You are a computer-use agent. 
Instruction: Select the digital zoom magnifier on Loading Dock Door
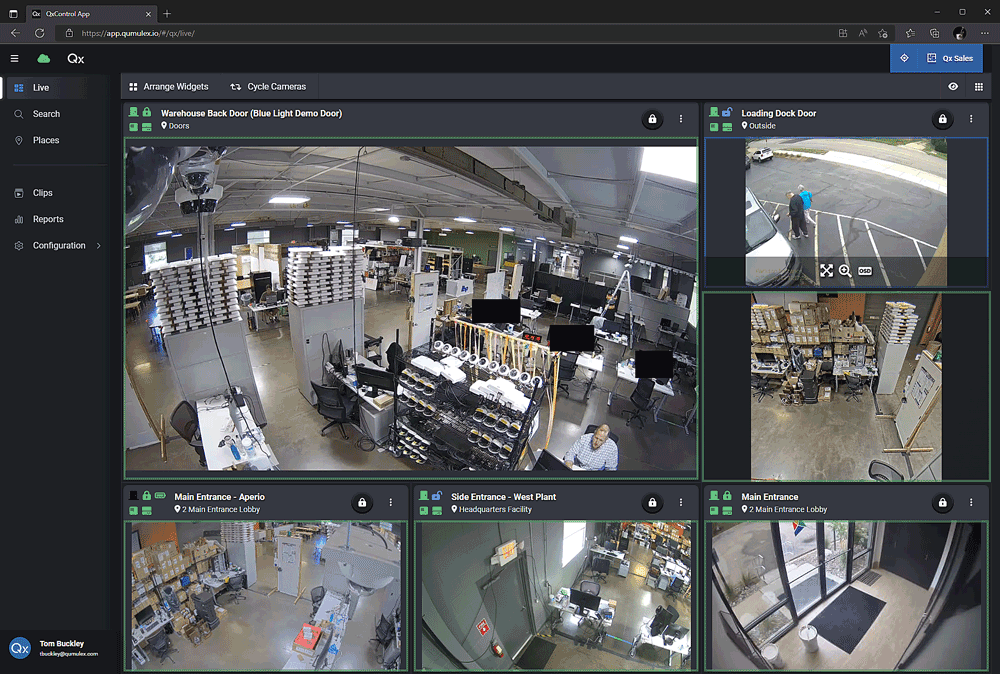pyautogui.click(x=845, y=270)
